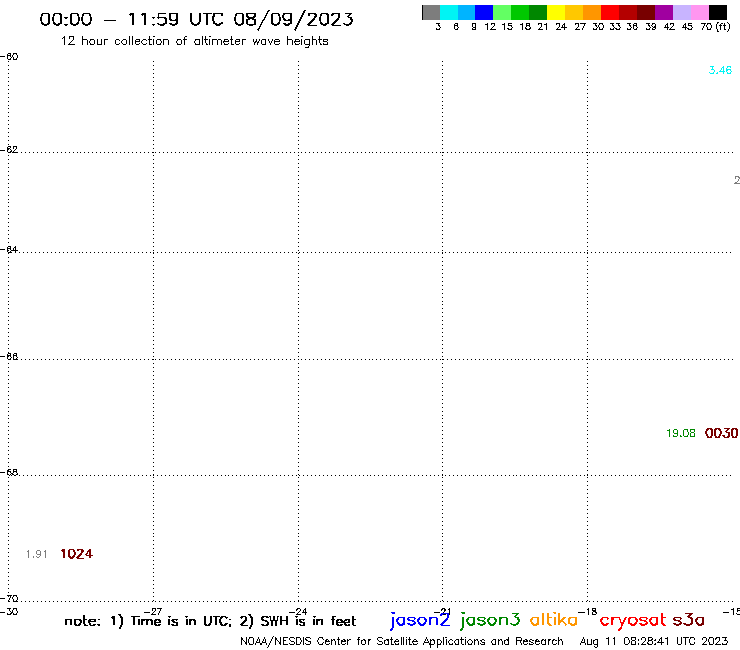Click the 1.91 wave height value

click(36, 554)
